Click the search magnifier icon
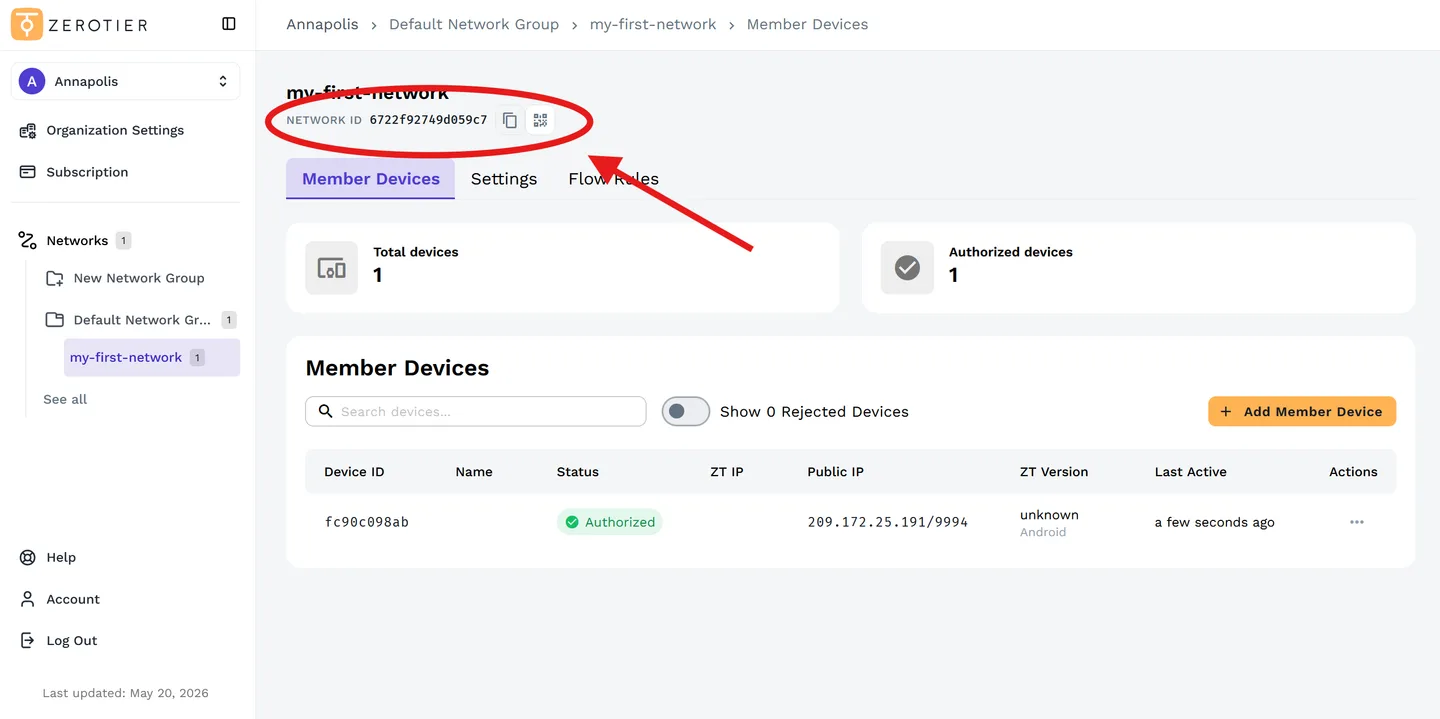Viewport: 1440px width, 719px height. click(325, 411)
